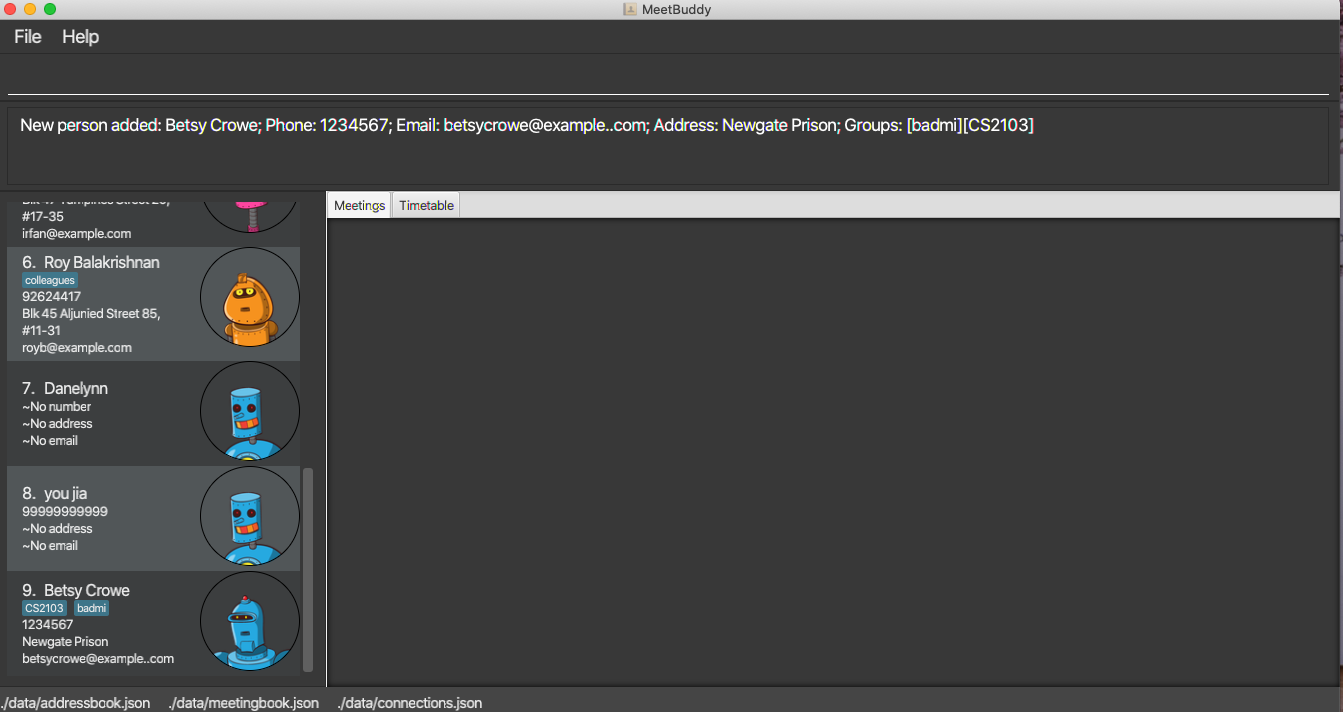1343x712 pixels.
Task: Select contact 6. Roy Balakrishnan
Action: coord(154,304)
